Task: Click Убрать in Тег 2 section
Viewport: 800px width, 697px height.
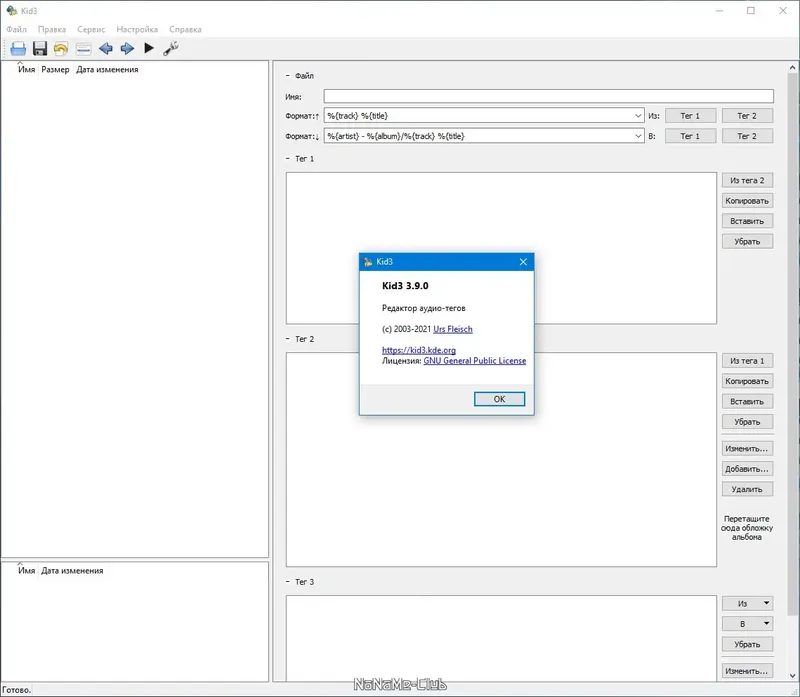Action: (747, 422)
